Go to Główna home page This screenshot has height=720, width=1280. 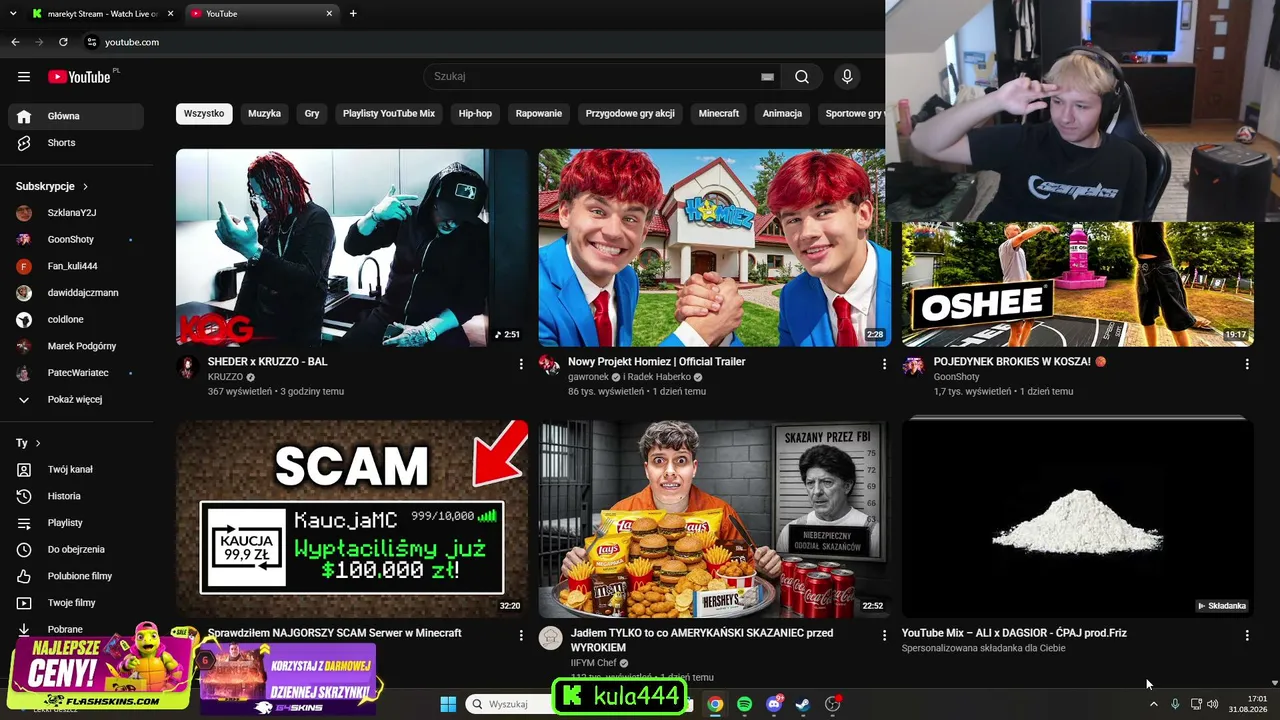[x=76, y=116]
